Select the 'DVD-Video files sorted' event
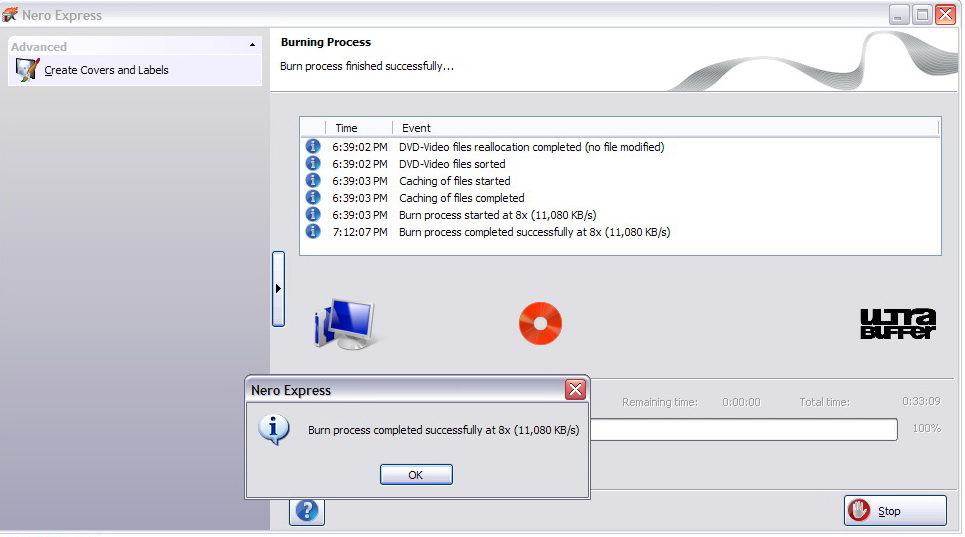This screenshot has width=965, height=537. (620, 164)
